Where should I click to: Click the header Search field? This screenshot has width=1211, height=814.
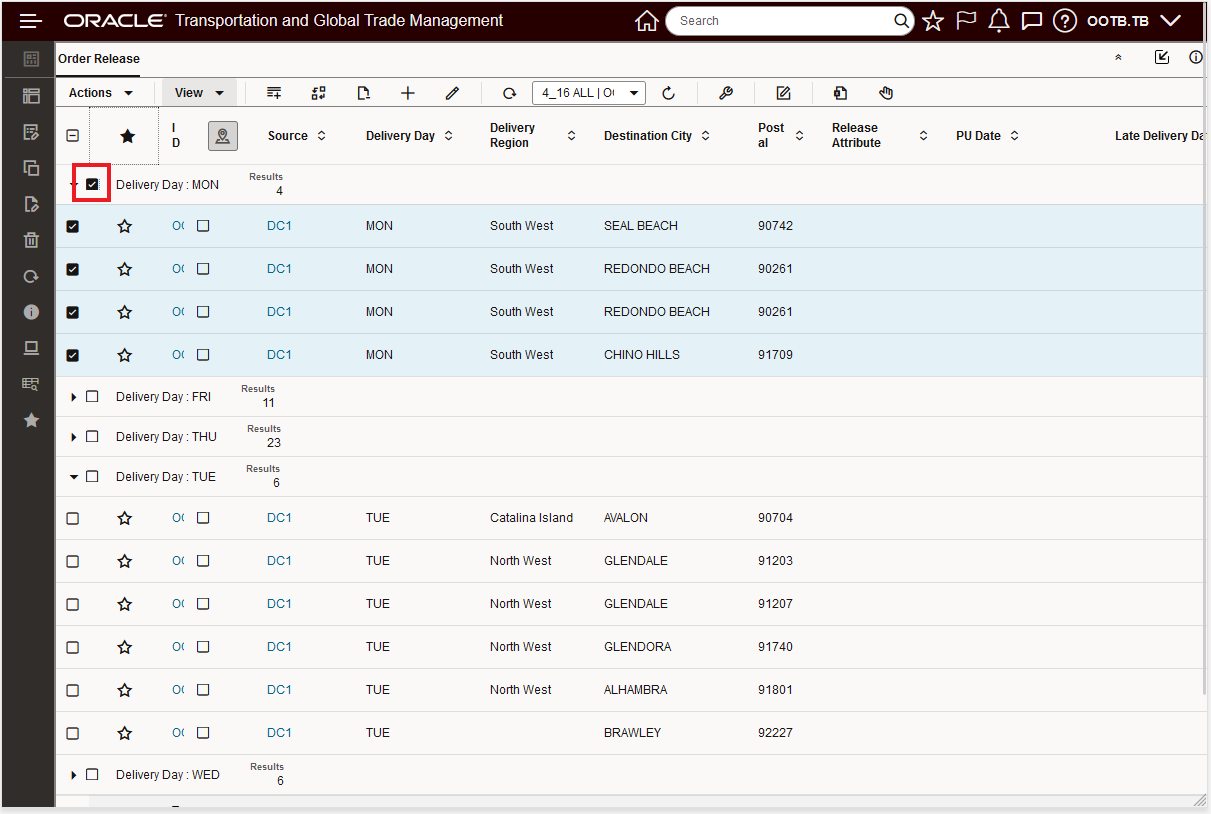click(780, 21)
